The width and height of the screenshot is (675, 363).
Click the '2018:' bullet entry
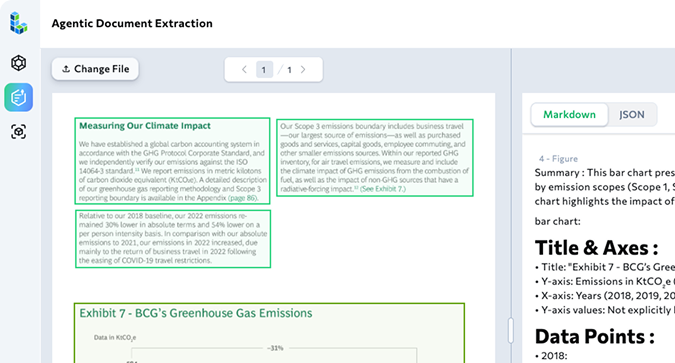[551, 356]
